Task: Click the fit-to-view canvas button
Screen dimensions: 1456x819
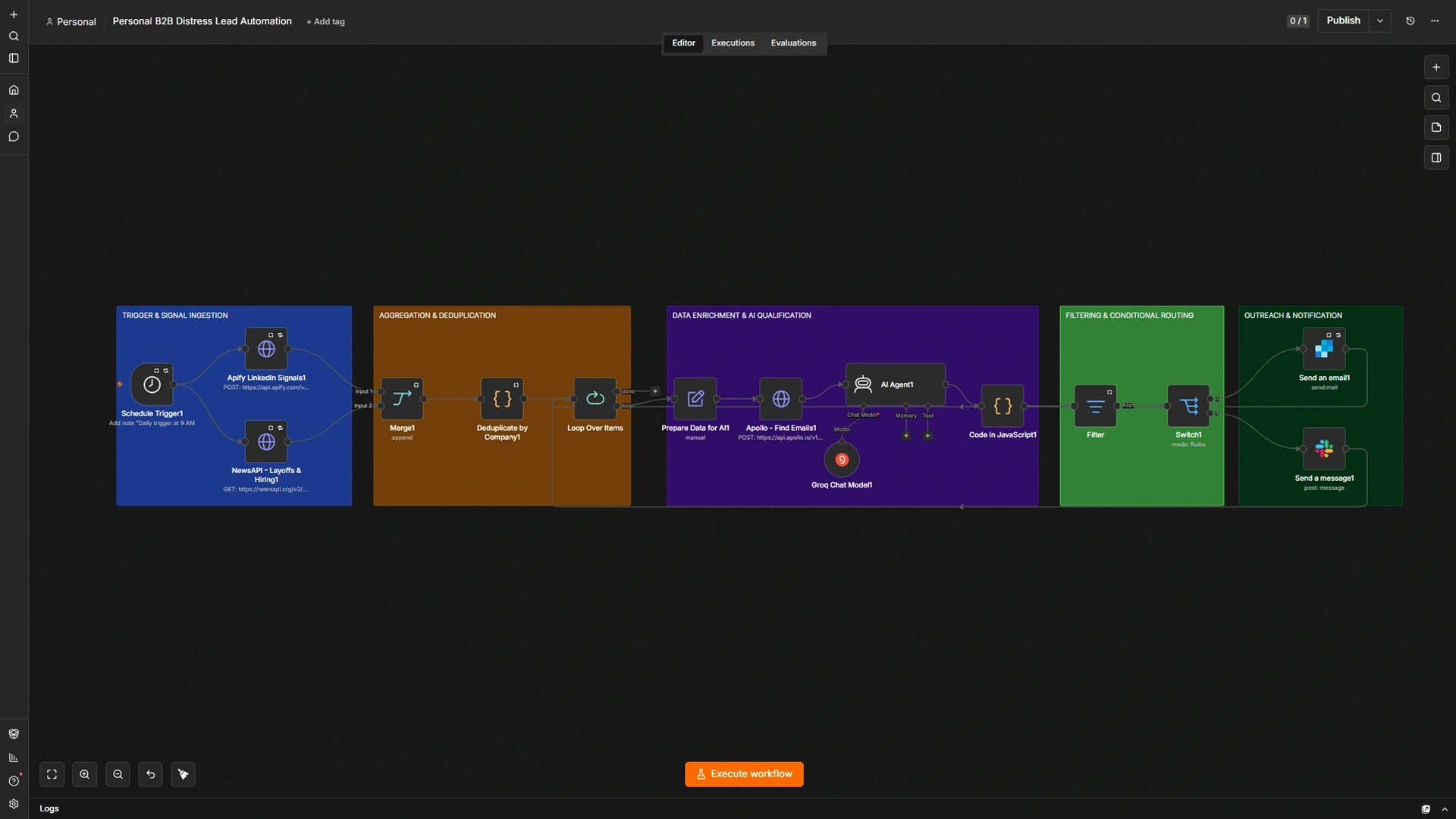Action: 52,774
